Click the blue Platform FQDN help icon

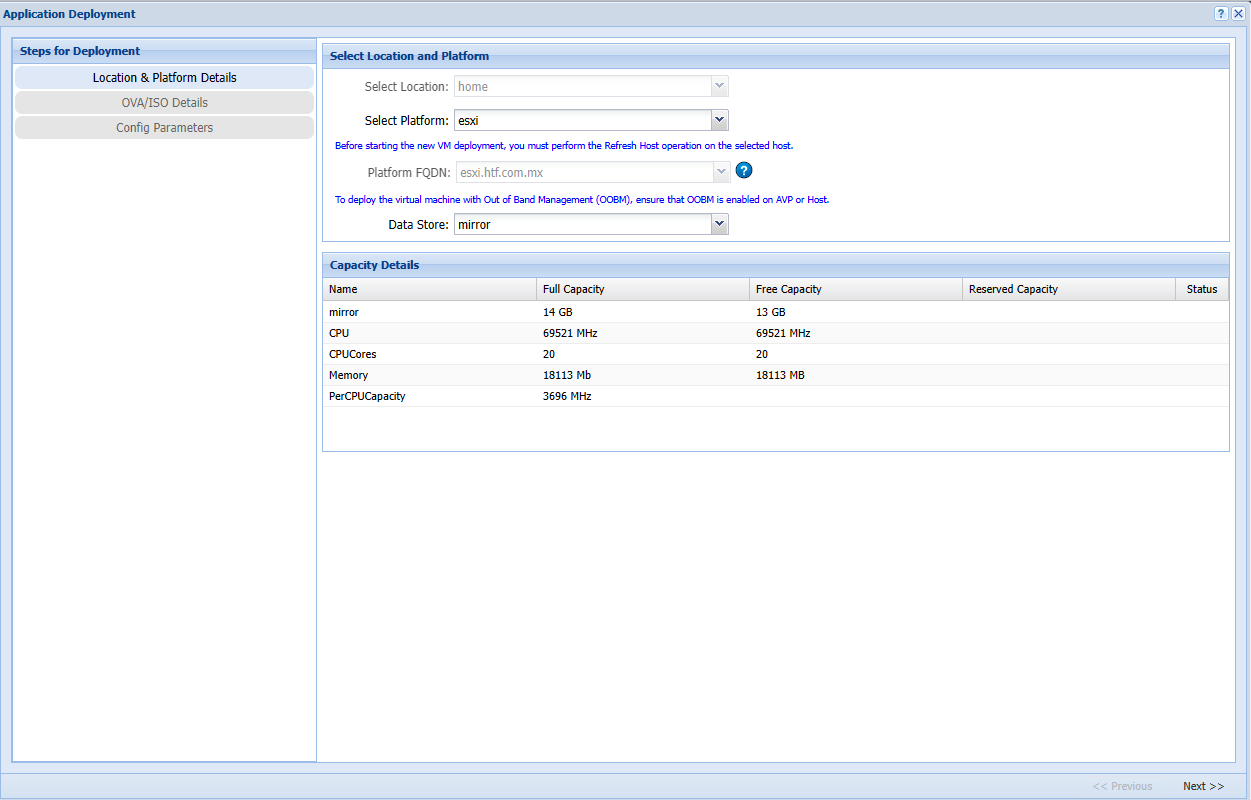[743, 171]
